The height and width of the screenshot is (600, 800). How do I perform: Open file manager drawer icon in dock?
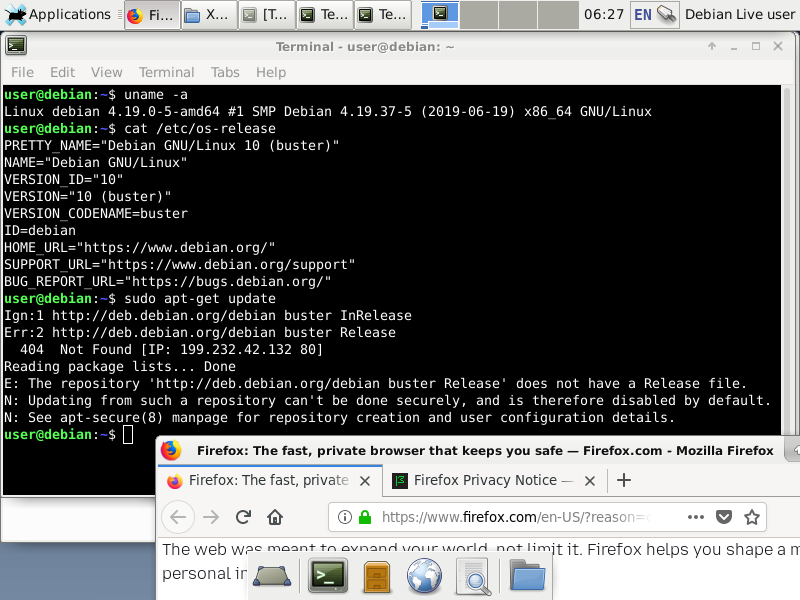[377, 577]
